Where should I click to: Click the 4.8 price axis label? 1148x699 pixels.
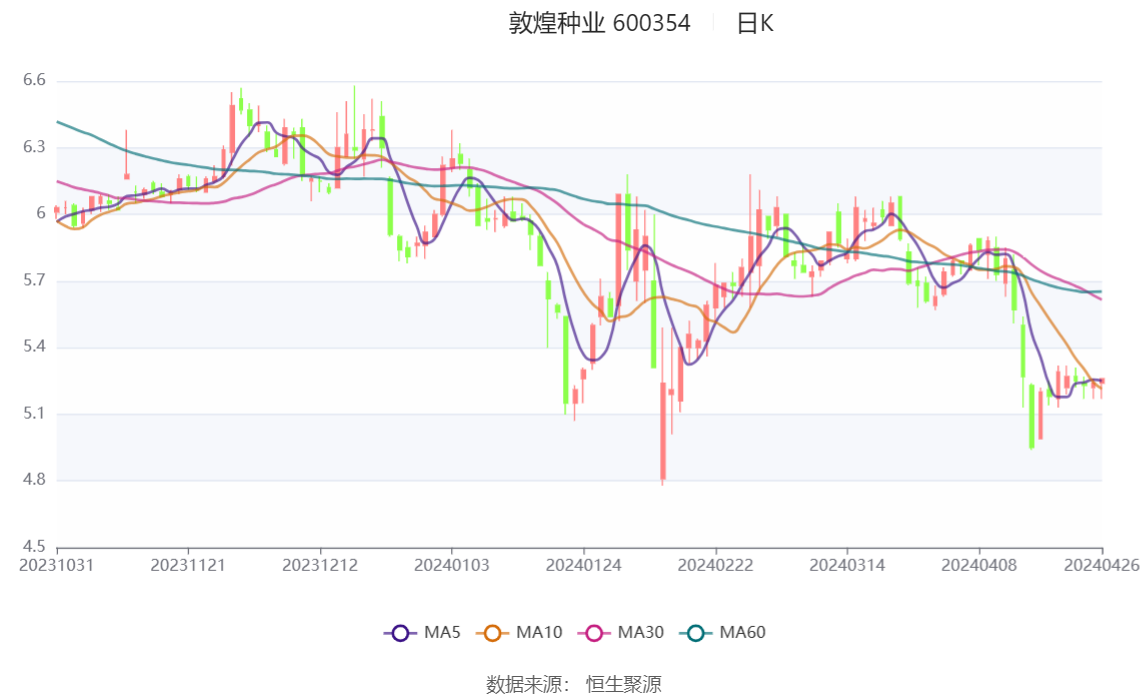tap(34, 479)
